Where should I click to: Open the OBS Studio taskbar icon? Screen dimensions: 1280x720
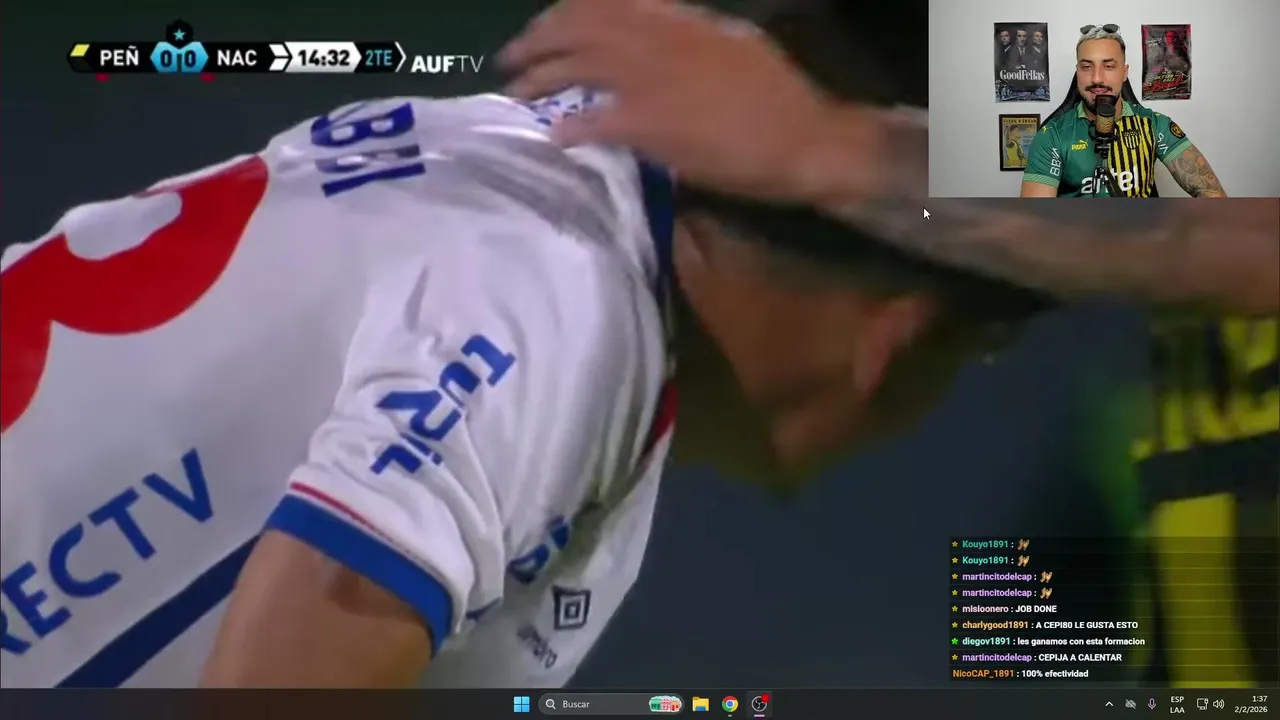coord(759,704)
